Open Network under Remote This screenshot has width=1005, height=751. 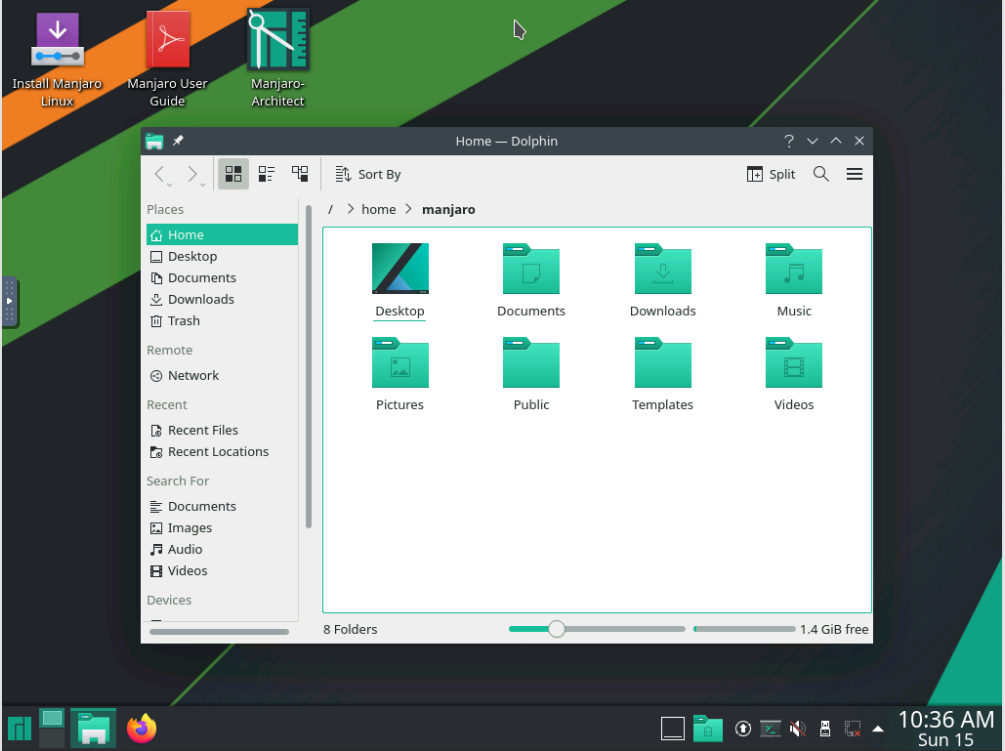pyautogui.click(x=222, y=376)
